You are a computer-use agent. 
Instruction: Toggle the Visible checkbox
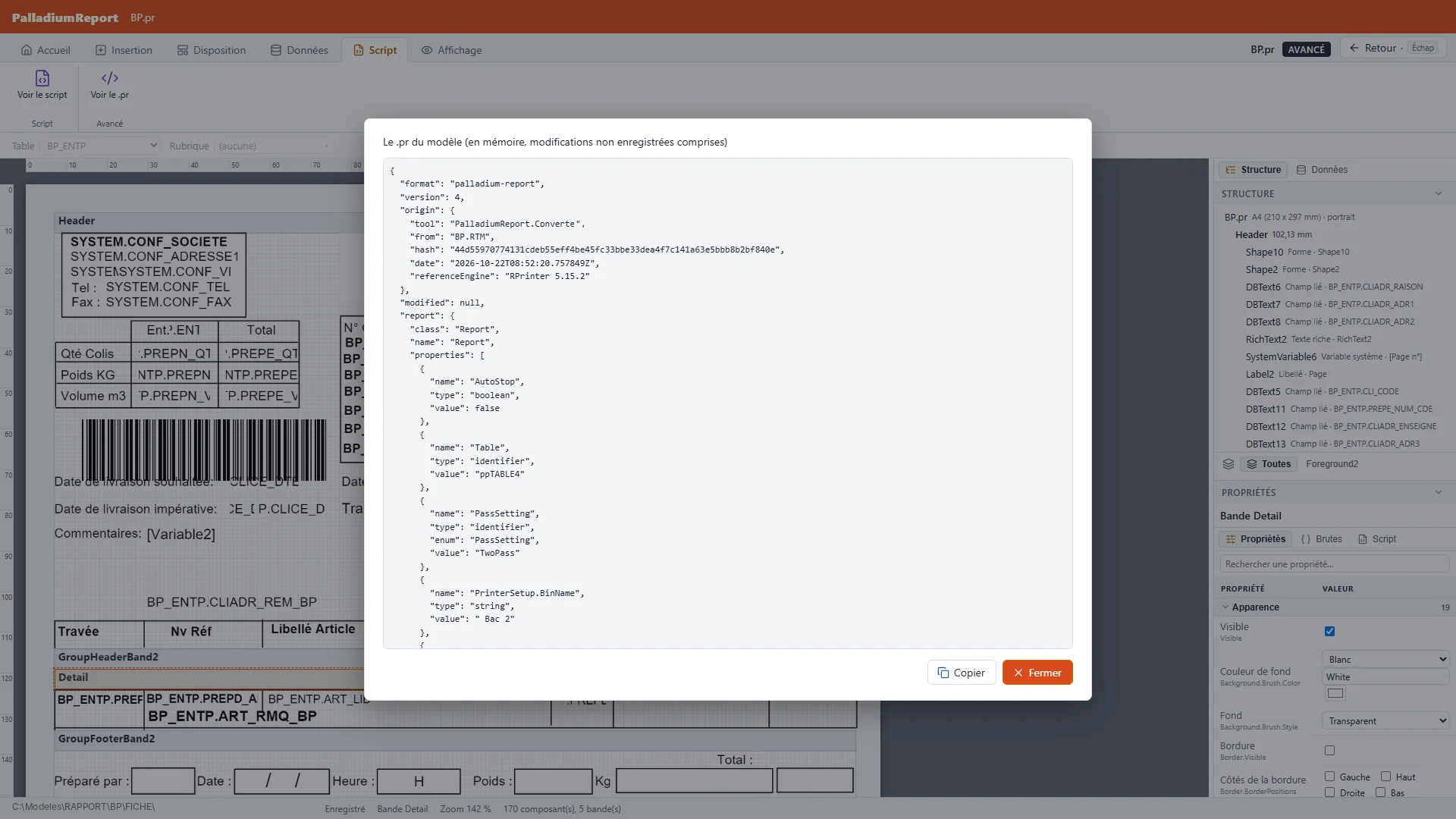[1329, 632]
